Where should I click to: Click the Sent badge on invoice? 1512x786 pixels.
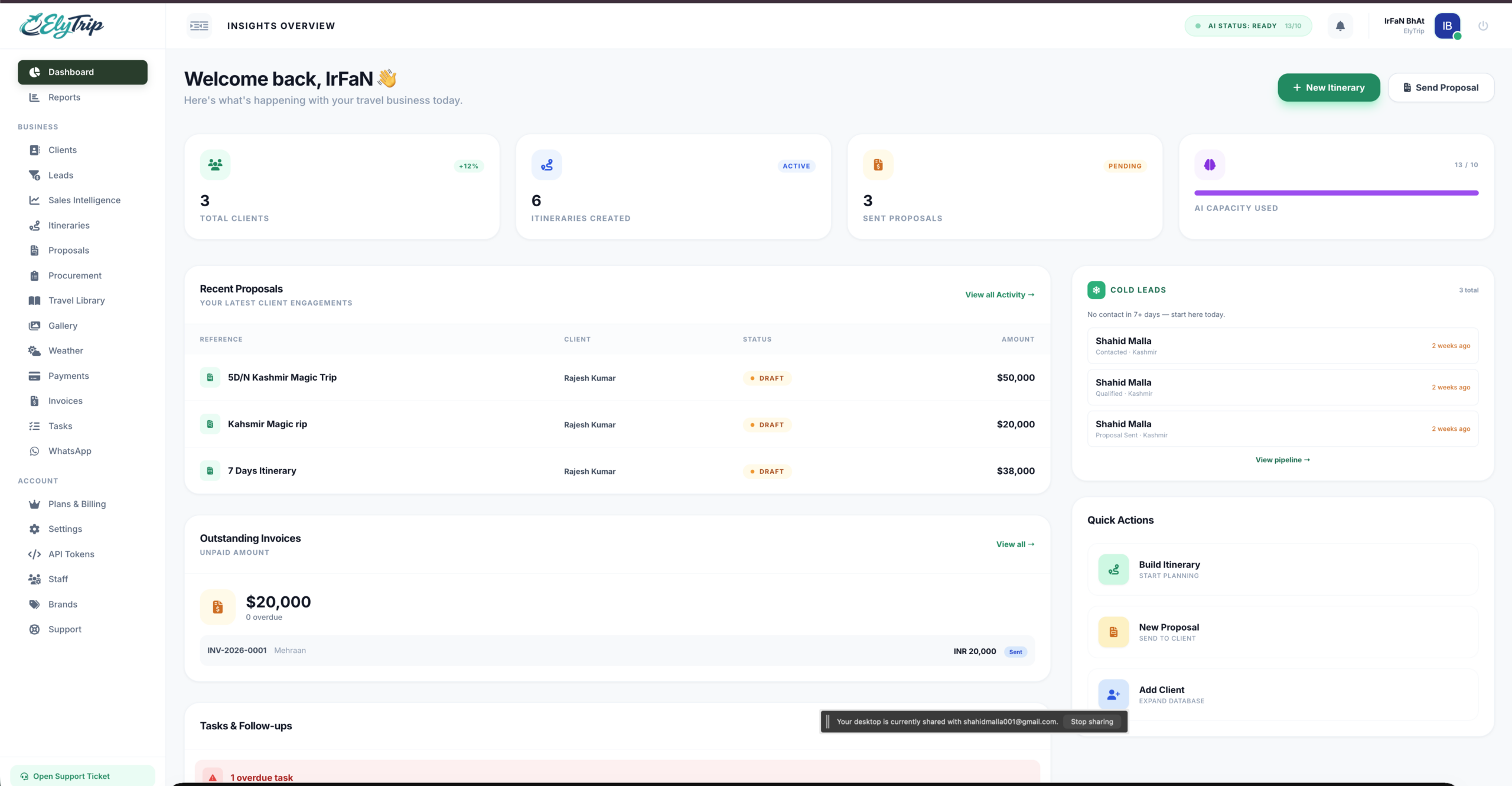[1016, 652]
